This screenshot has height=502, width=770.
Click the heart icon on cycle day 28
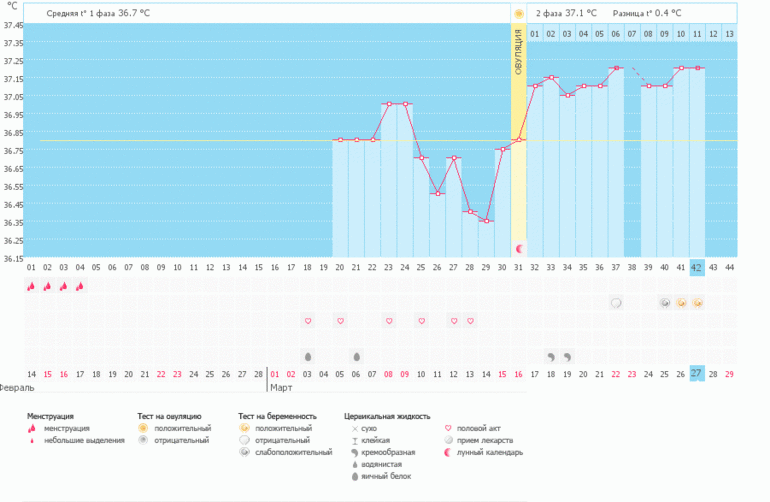(x=470, y=321)
